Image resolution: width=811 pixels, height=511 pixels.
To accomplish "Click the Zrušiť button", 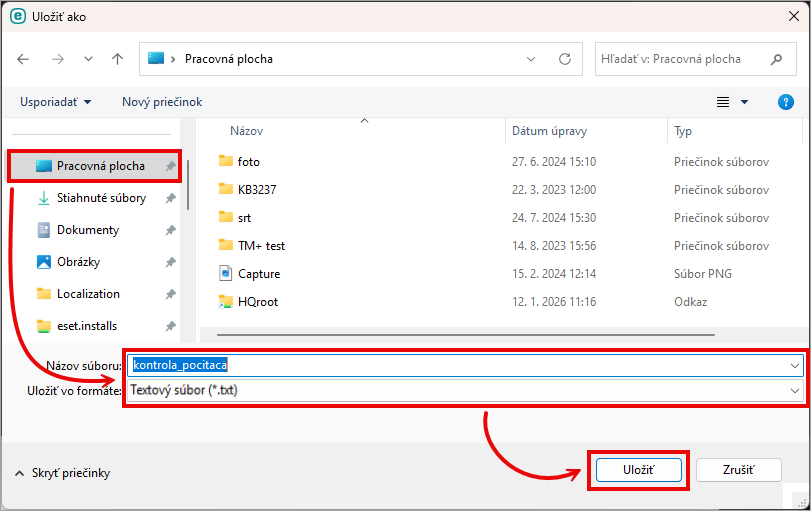I will (x=738, y=469).
